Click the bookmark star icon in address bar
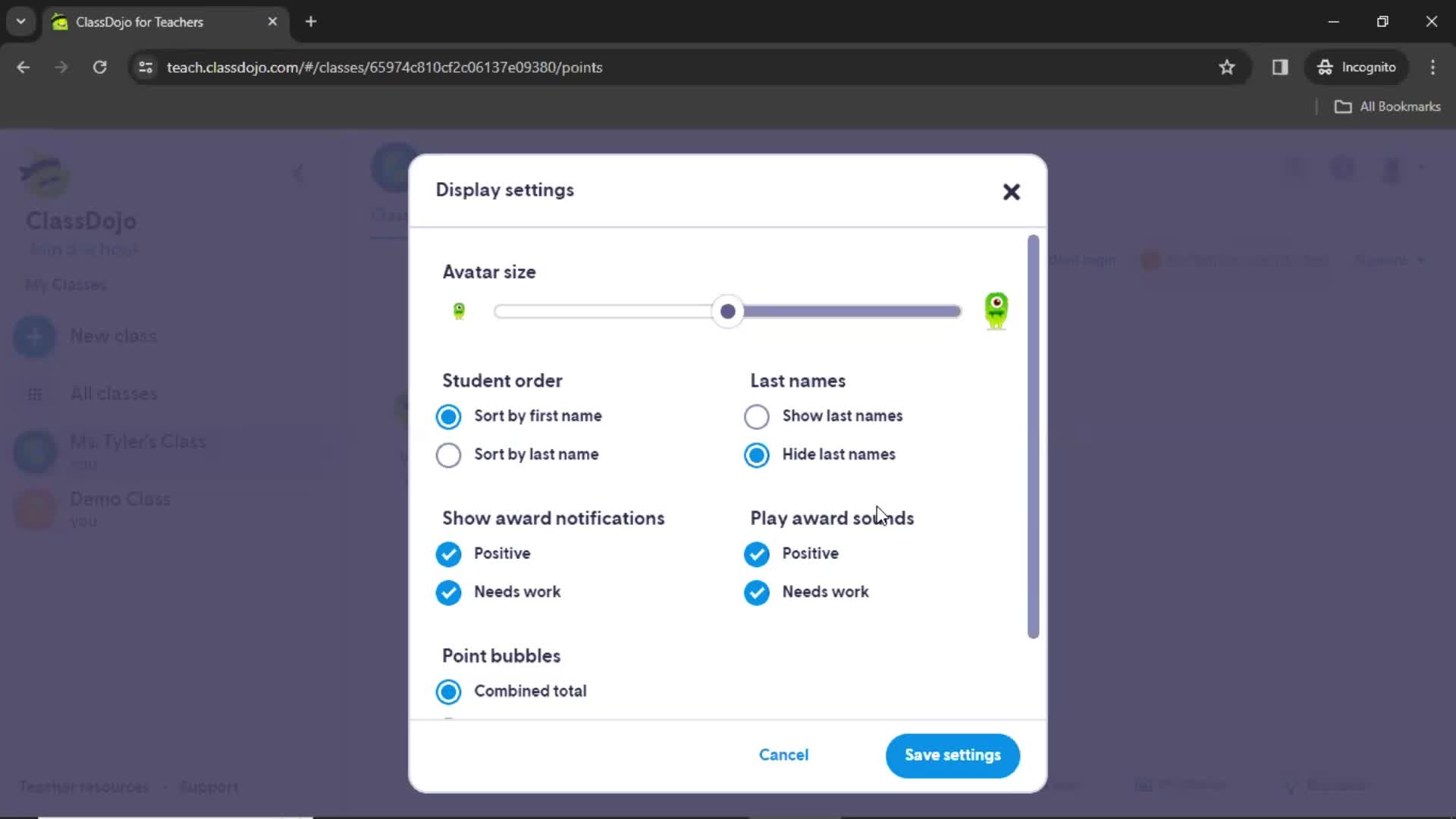The height and width of the screenshot is (819, 1456). [1229, 67]
